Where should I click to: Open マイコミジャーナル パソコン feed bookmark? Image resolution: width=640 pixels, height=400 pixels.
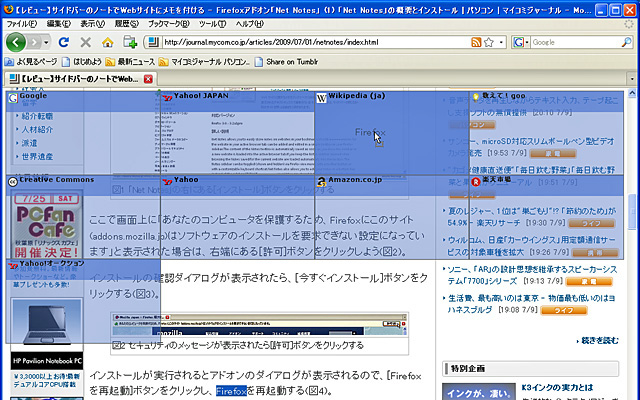[x=204, y=62]
